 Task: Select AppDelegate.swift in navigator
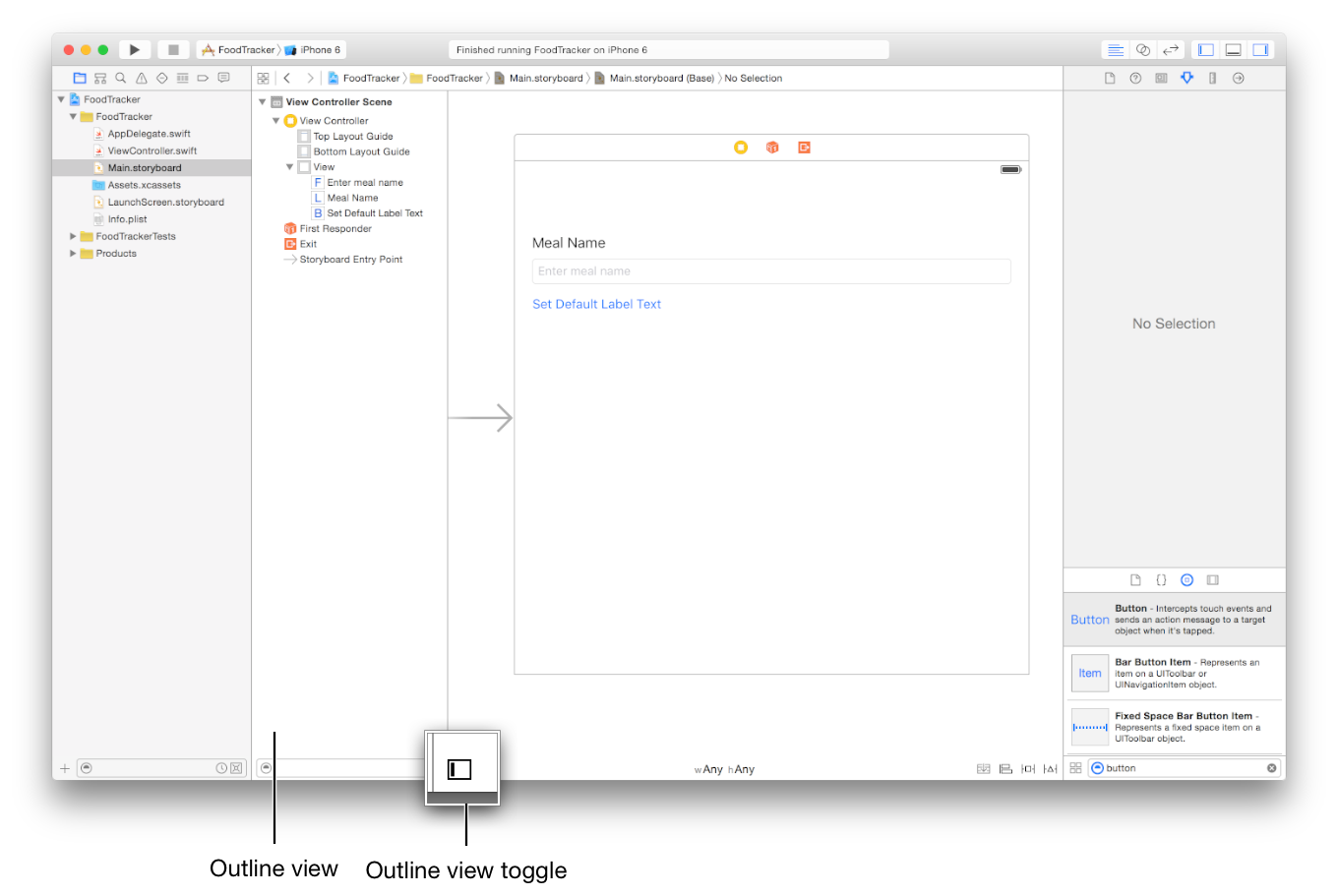149,134
